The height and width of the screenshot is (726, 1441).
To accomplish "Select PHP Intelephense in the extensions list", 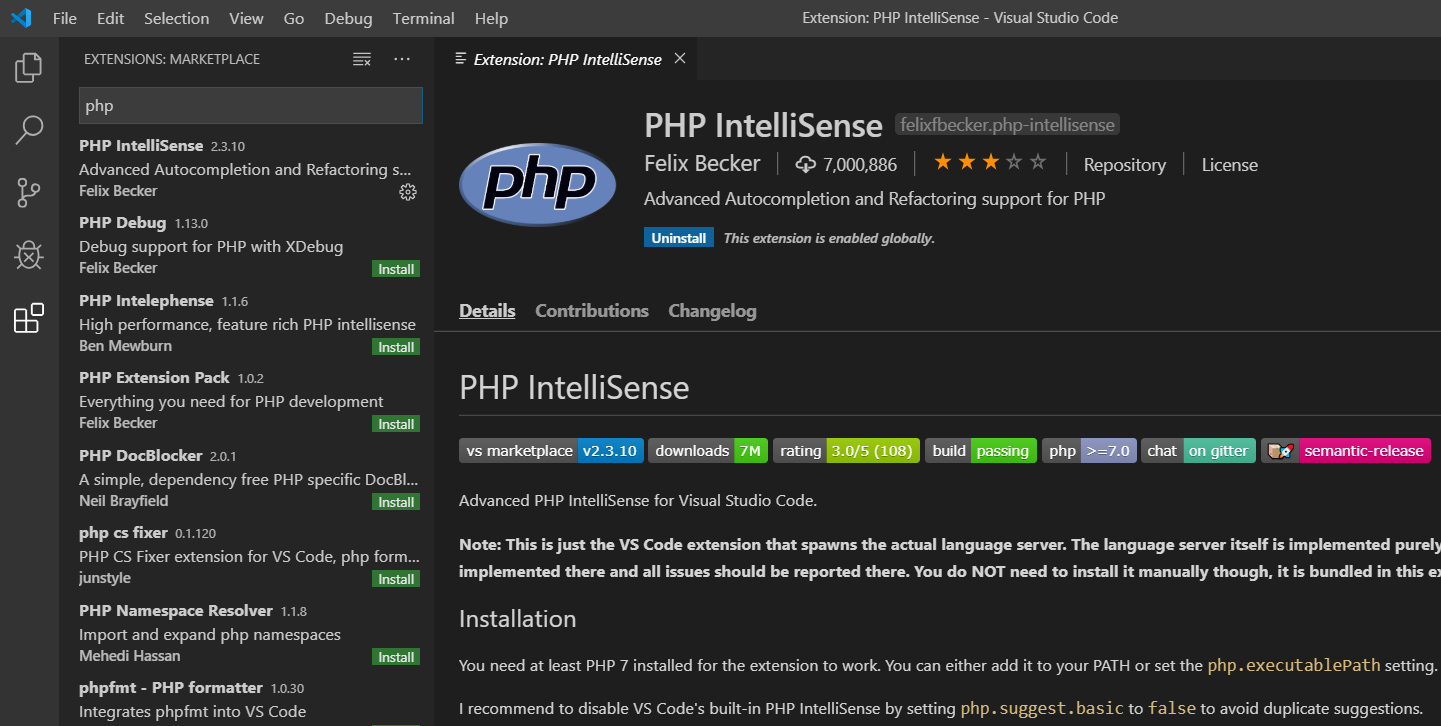I will coord(247,323).
